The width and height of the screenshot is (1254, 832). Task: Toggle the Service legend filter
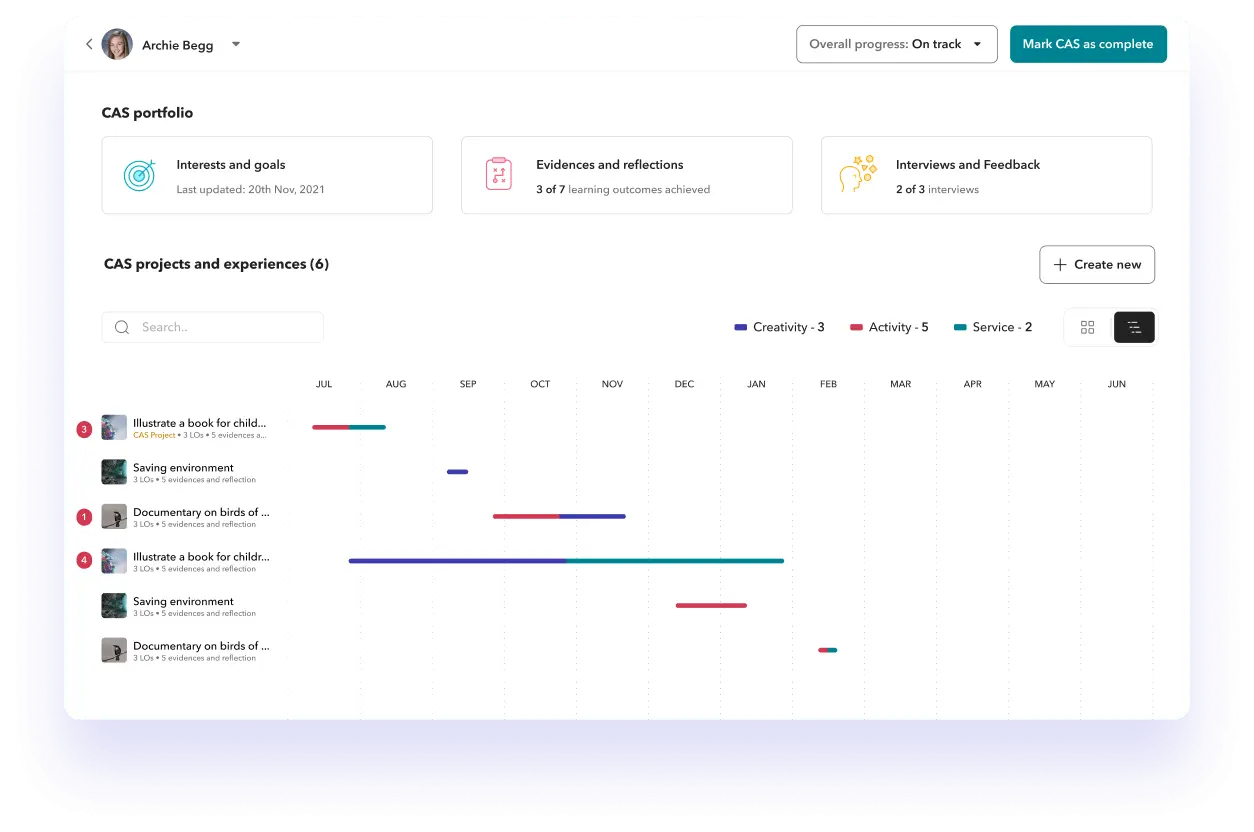pyautogui.click(x=992, y=327)
